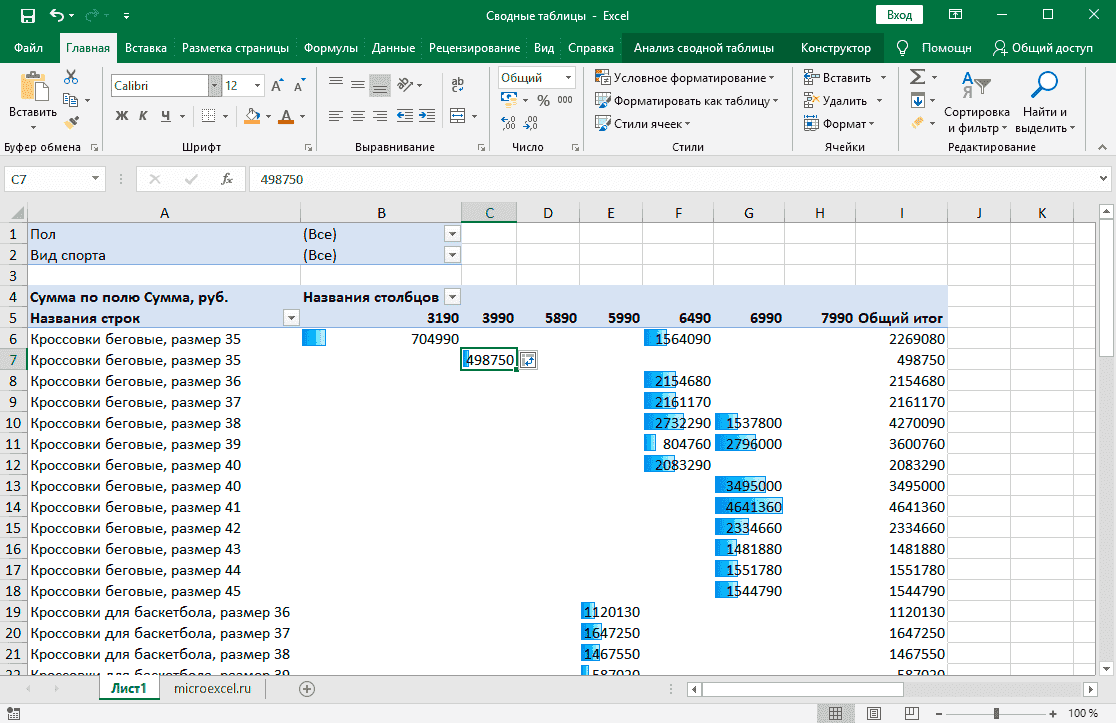
Task: Apply yellow fill color bucket
Action: [x=252, y=116]
